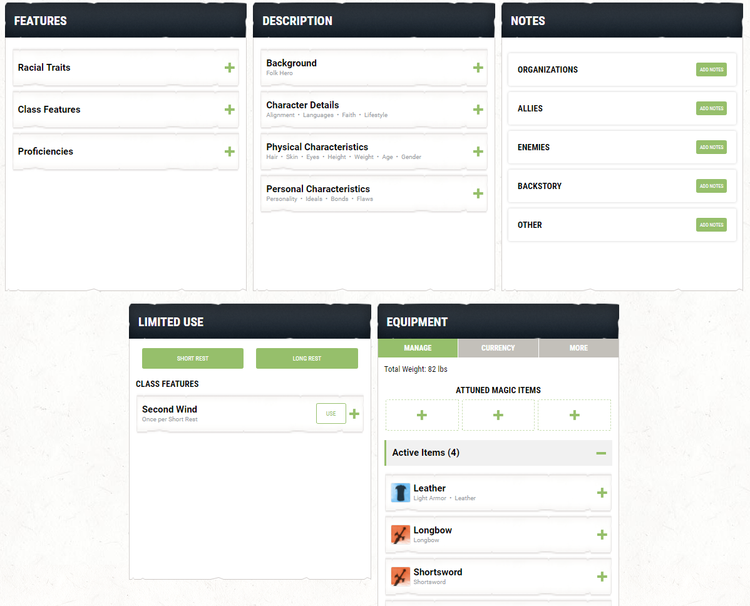Expand Longbow item plus icon
Image resolution: width=750 pixels, height=606 pixels.
click(x=602, y=535)
